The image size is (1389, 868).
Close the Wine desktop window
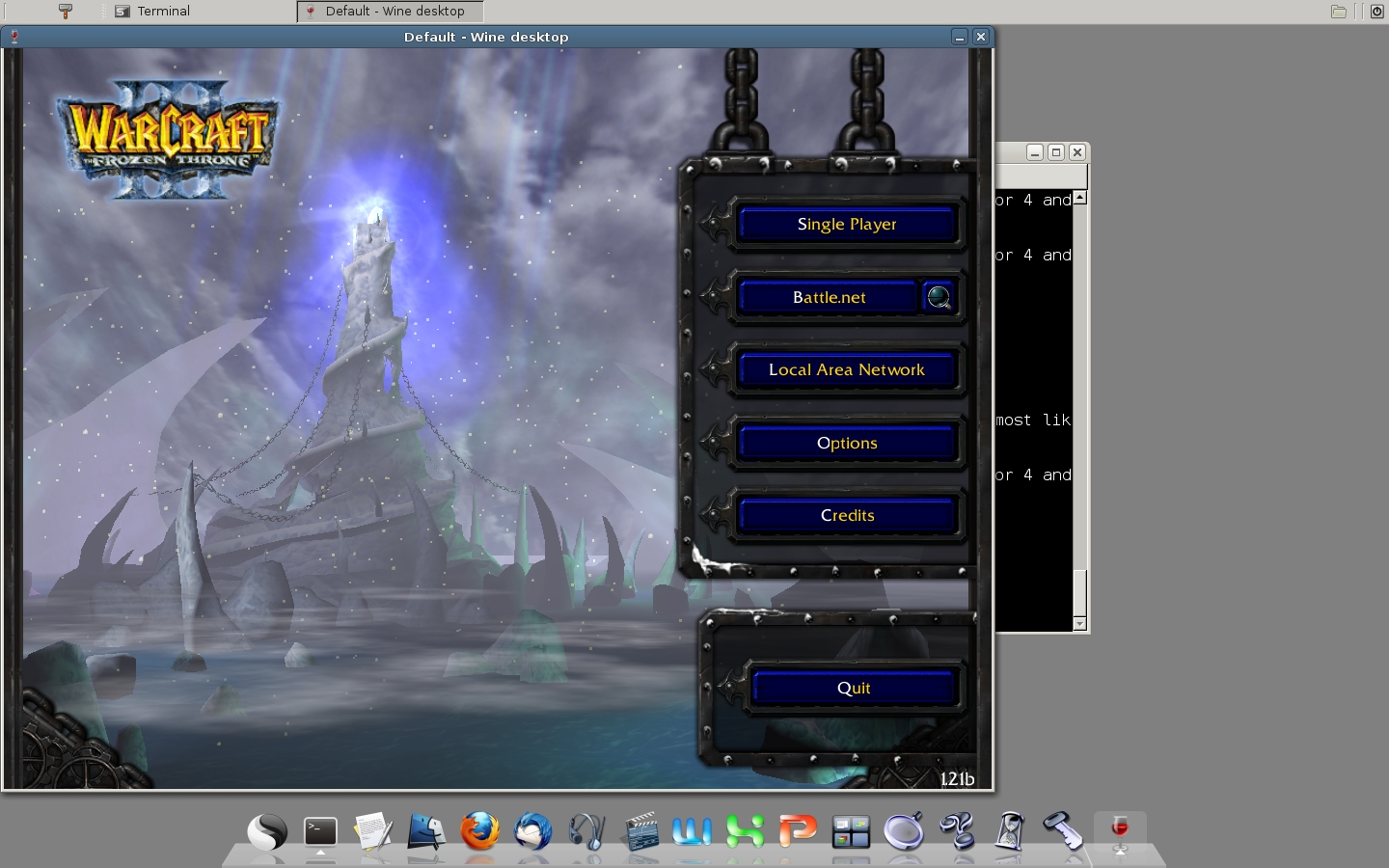click(981, 37)
